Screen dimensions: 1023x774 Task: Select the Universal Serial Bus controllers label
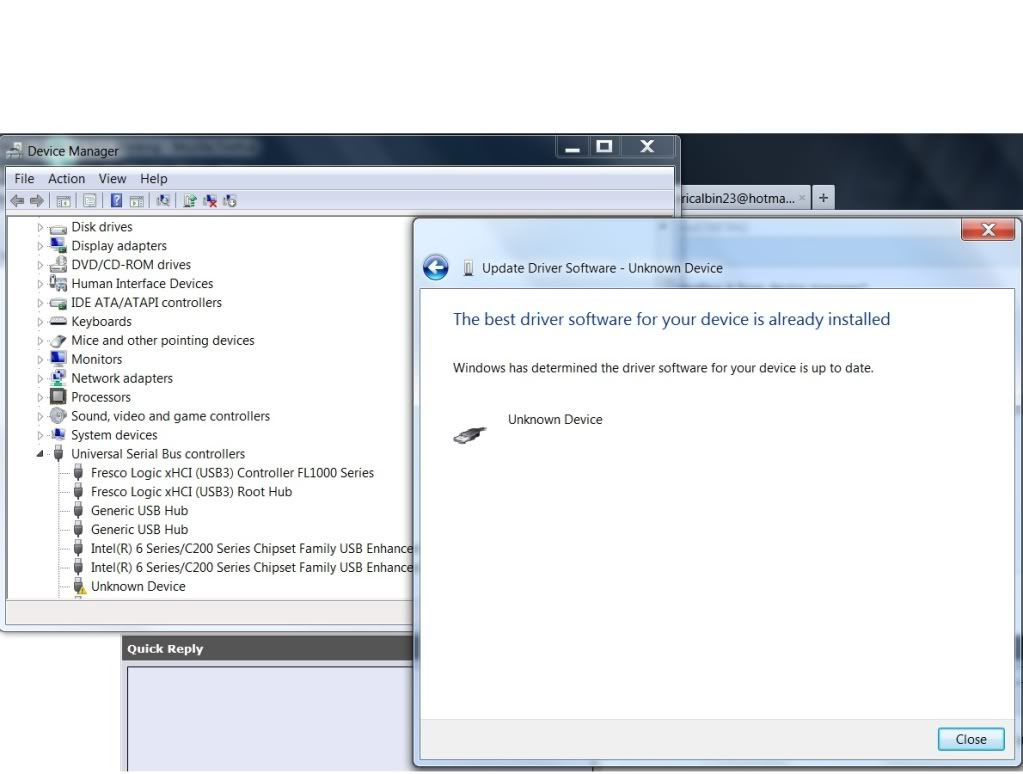click(158, 454)
